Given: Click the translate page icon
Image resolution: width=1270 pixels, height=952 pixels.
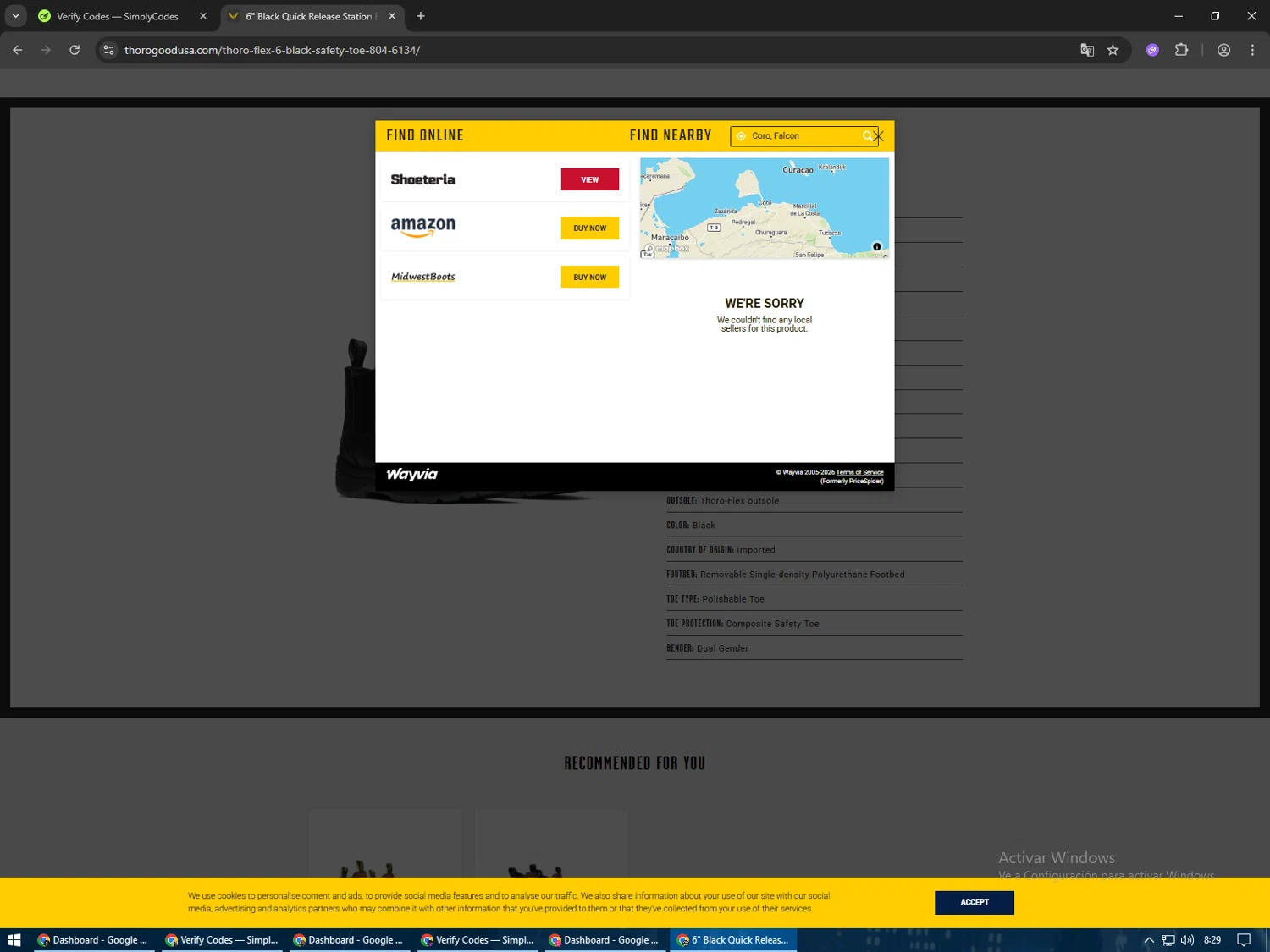Looking at the screenshot, I should click(1087, 50).
